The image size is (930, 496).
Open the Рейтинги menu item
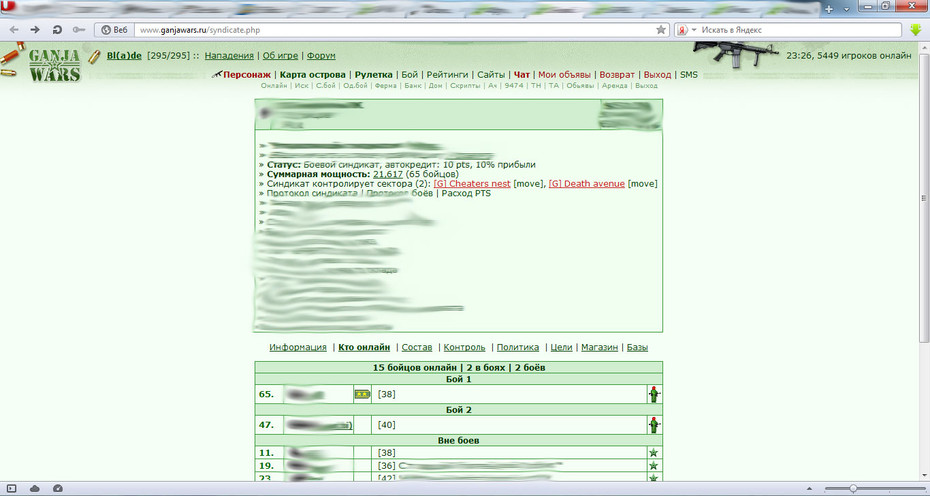coord(447,75)
